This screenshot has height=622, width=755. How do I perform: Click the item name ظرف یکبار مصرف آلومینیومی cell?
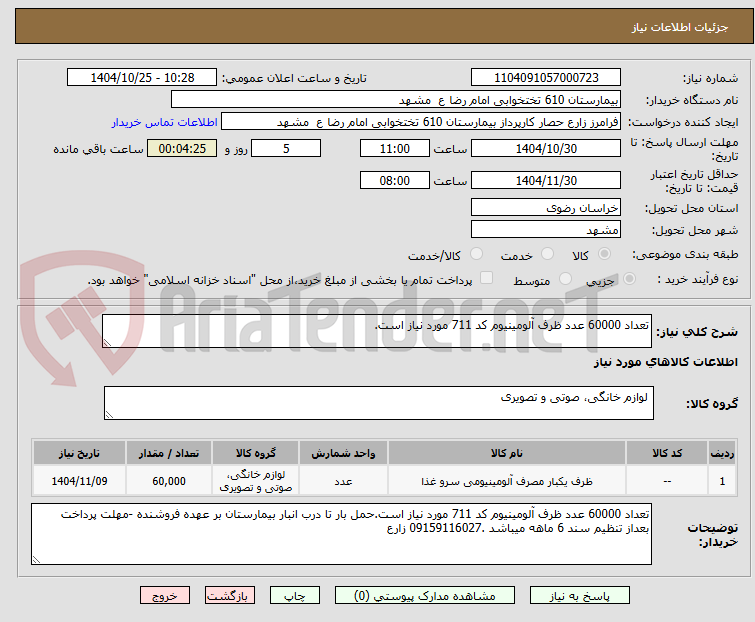click(507, 481)
